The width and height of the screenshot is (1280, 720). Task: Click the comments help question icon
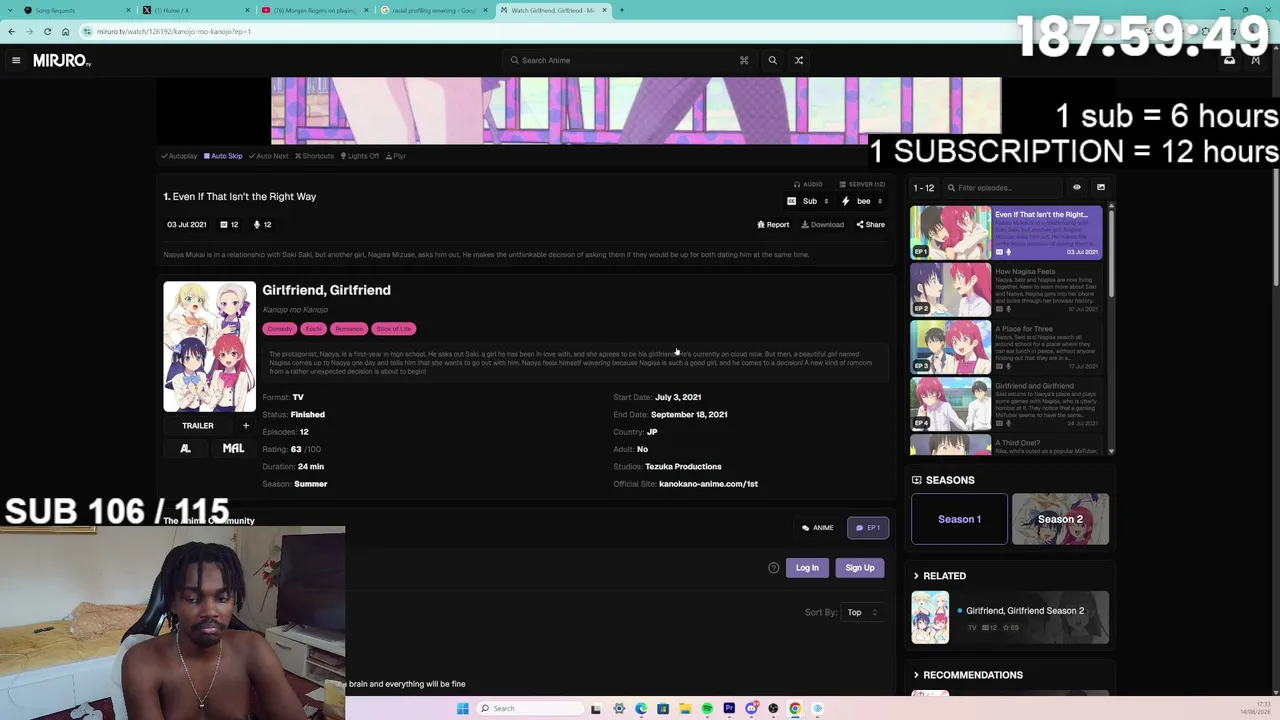pos(773,568)
